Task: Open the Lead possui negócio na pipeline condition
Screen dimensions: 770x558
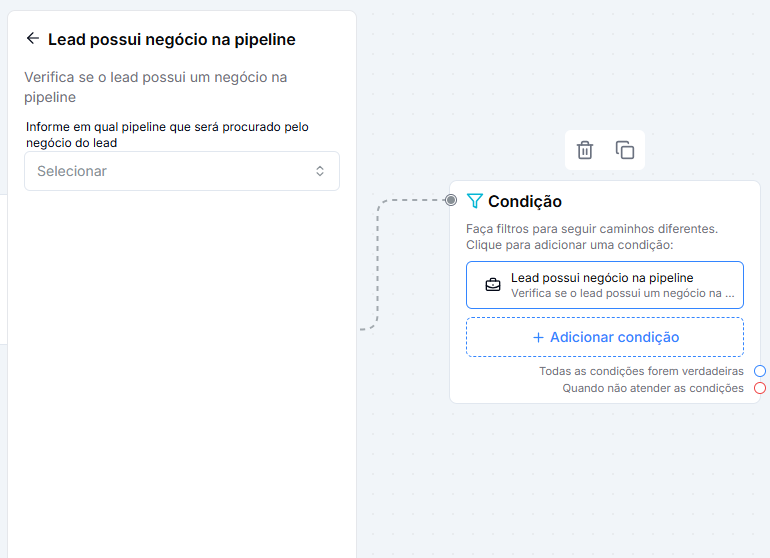Action: (605, 285)
